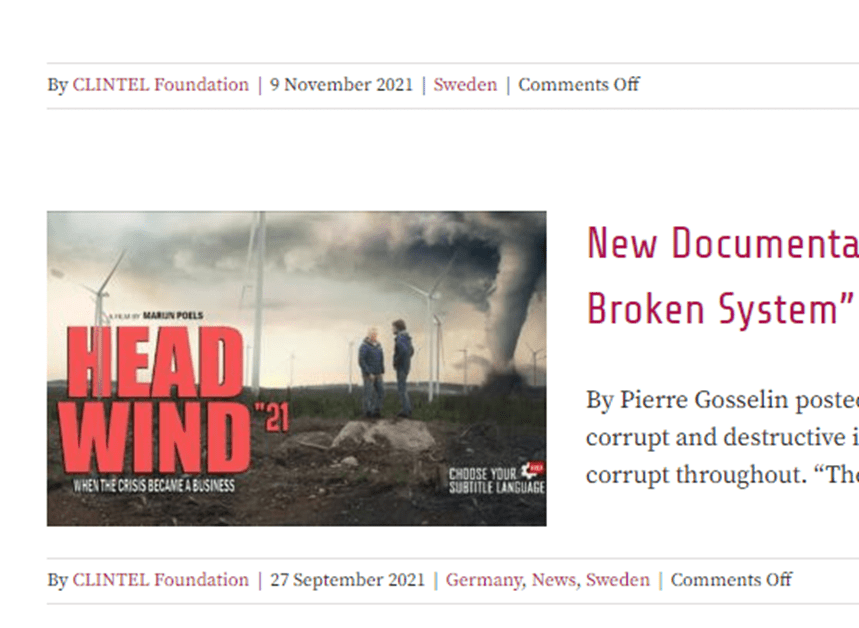Image resolution: width=859 pixels, height=628 pixels.
Task: Click 'When the crisis became a business' tagline
Action: 154,486
